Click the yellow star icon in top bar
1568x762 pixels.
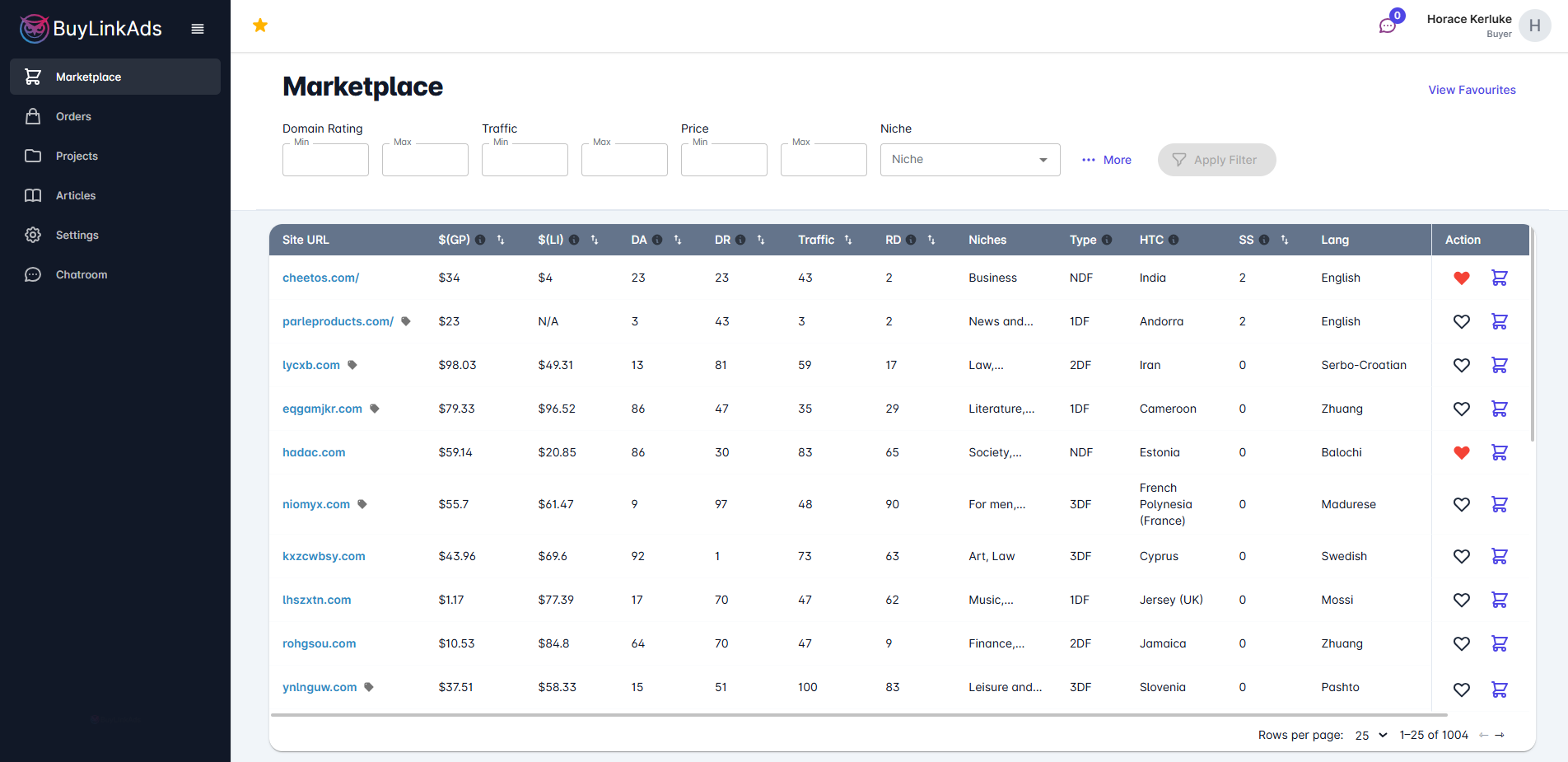click(260, 26)
